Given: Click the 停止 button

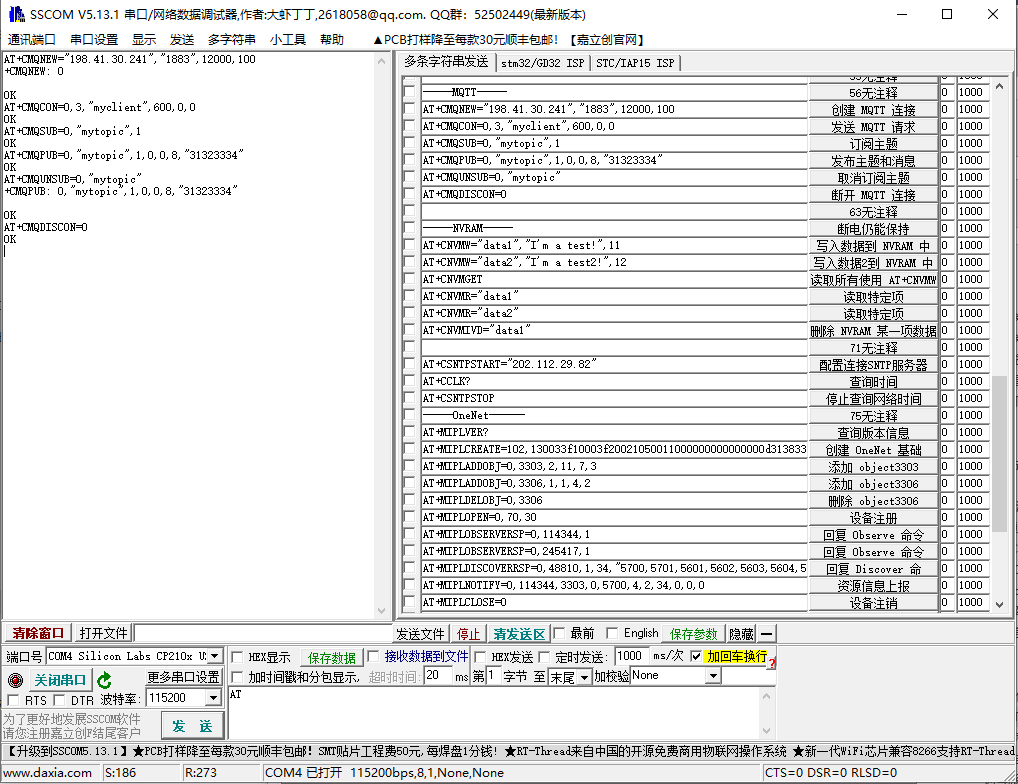Looking at the screenshot, I should tap(468, 633).
